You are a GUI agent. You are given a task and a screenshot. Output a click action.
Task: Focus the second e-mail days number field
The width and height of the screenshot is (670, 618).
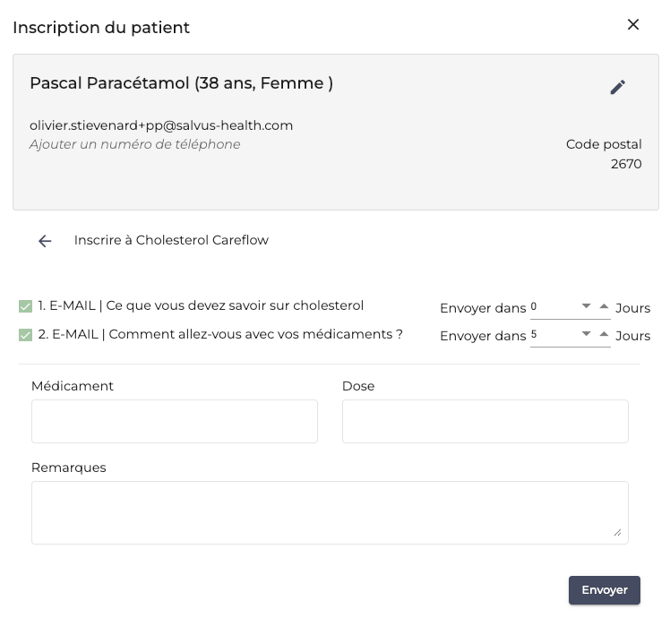[x=552, y=336]
